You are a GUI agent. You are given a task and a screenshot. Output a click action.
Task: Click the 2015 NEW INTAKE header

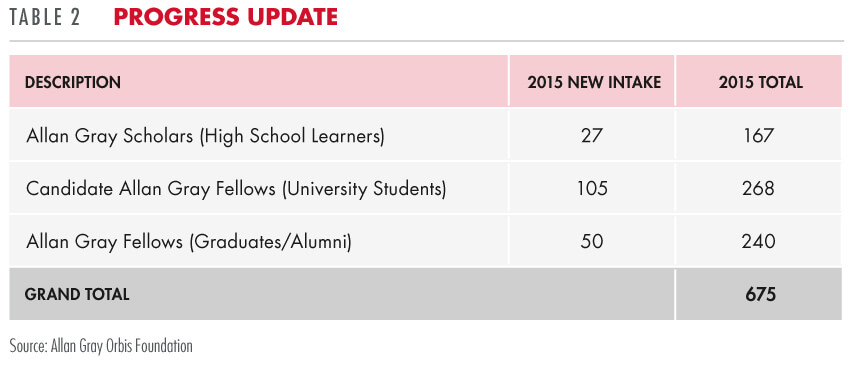594,82
